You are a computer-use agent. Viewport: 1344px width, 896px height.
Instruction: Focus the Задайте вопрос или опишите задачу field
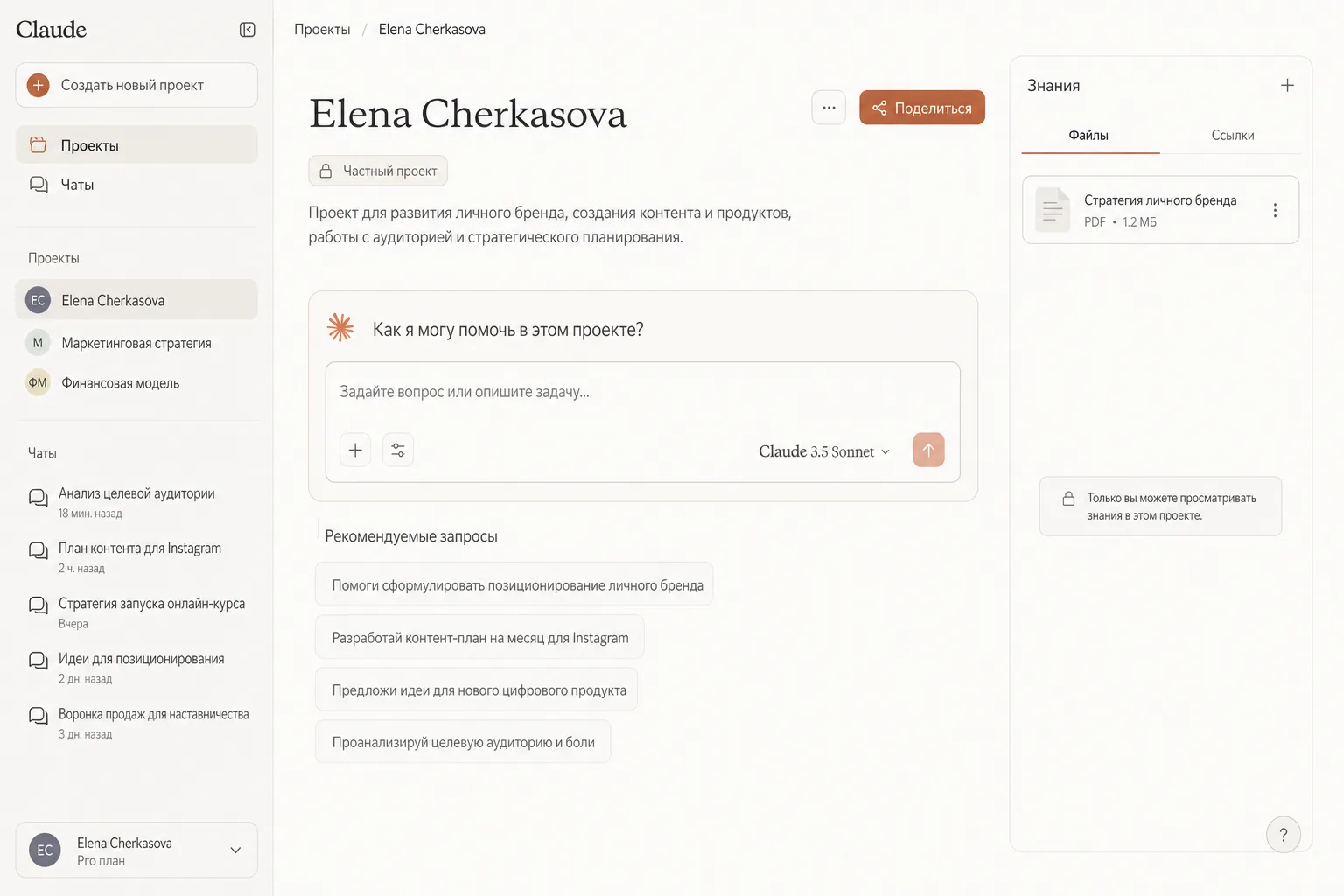coord(642,392)
